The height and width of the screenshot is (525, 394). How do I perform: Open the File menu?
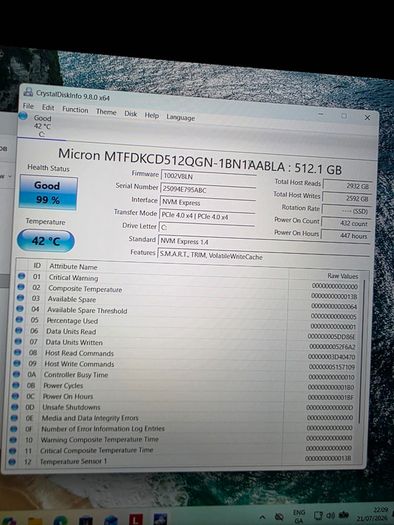click(28, 106)
